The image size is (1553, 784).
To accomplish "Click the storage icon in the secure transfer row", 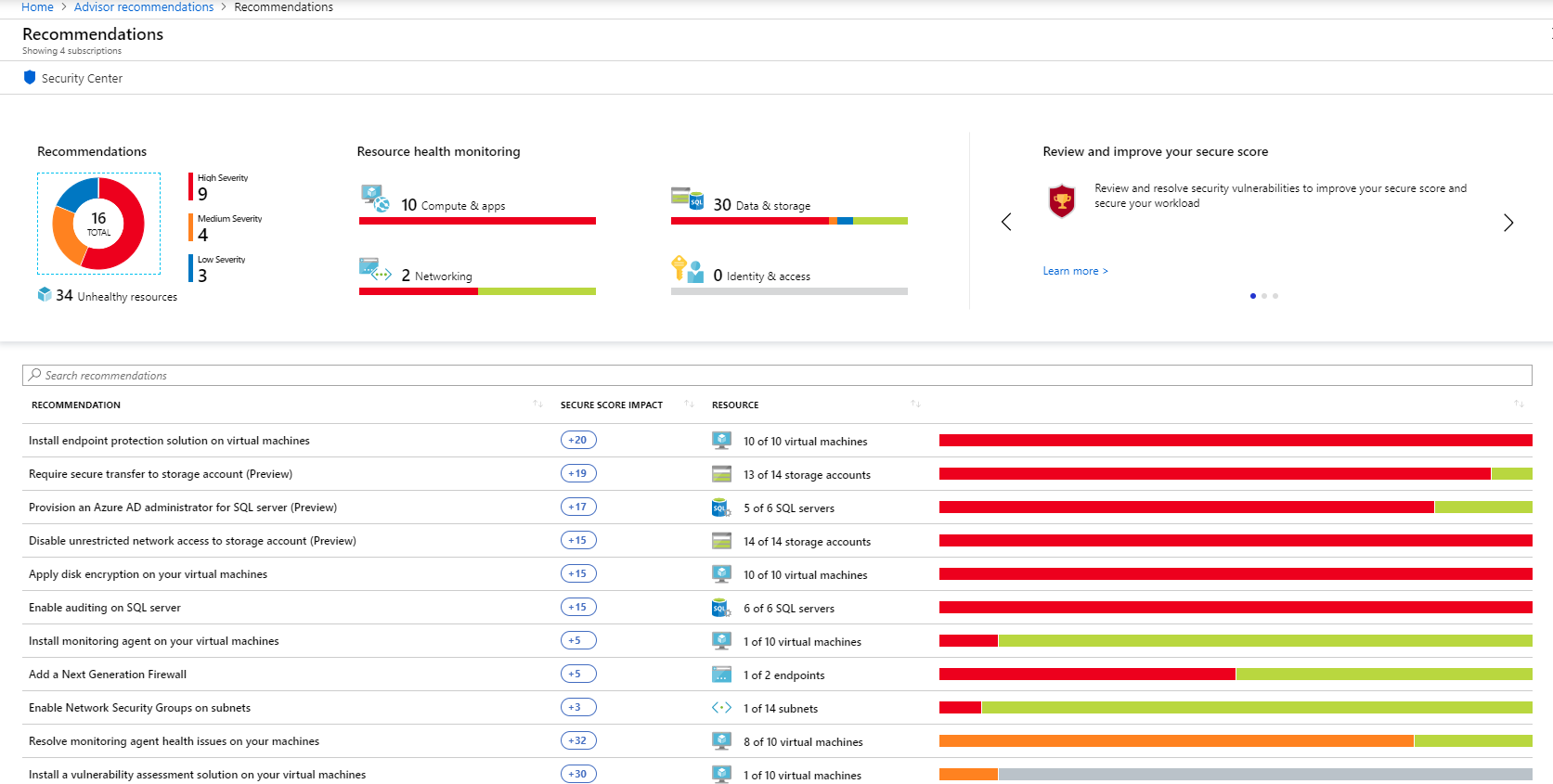I will (721, 474).
